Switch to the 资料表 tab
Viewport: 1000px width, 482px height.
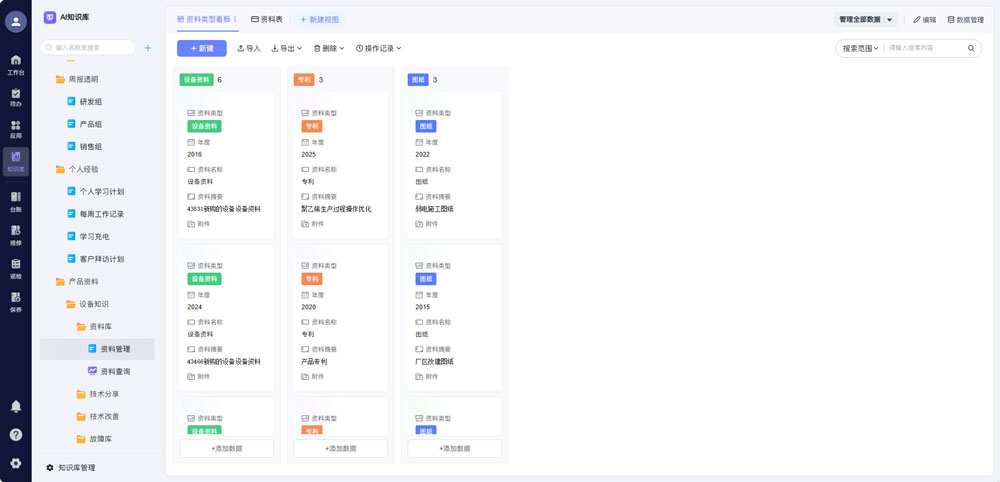pyautogui.click(x=267, y=19)
